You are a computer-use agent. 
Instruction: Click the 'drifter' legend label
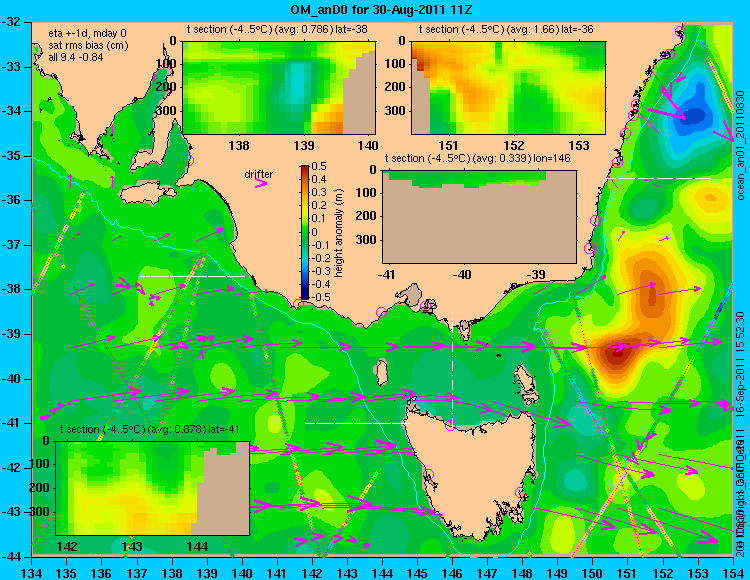(259, 174)
